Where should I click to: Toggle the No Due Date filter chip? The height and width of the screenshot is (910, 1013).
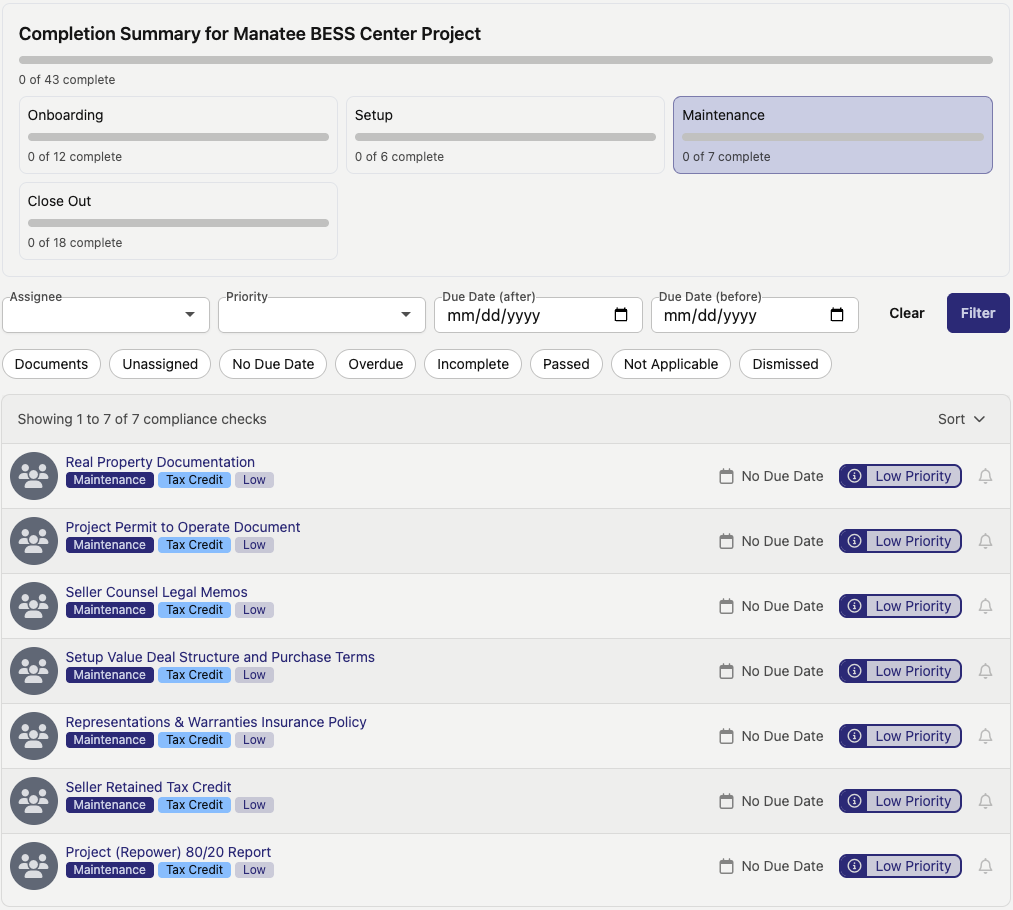tap(273, 364)
